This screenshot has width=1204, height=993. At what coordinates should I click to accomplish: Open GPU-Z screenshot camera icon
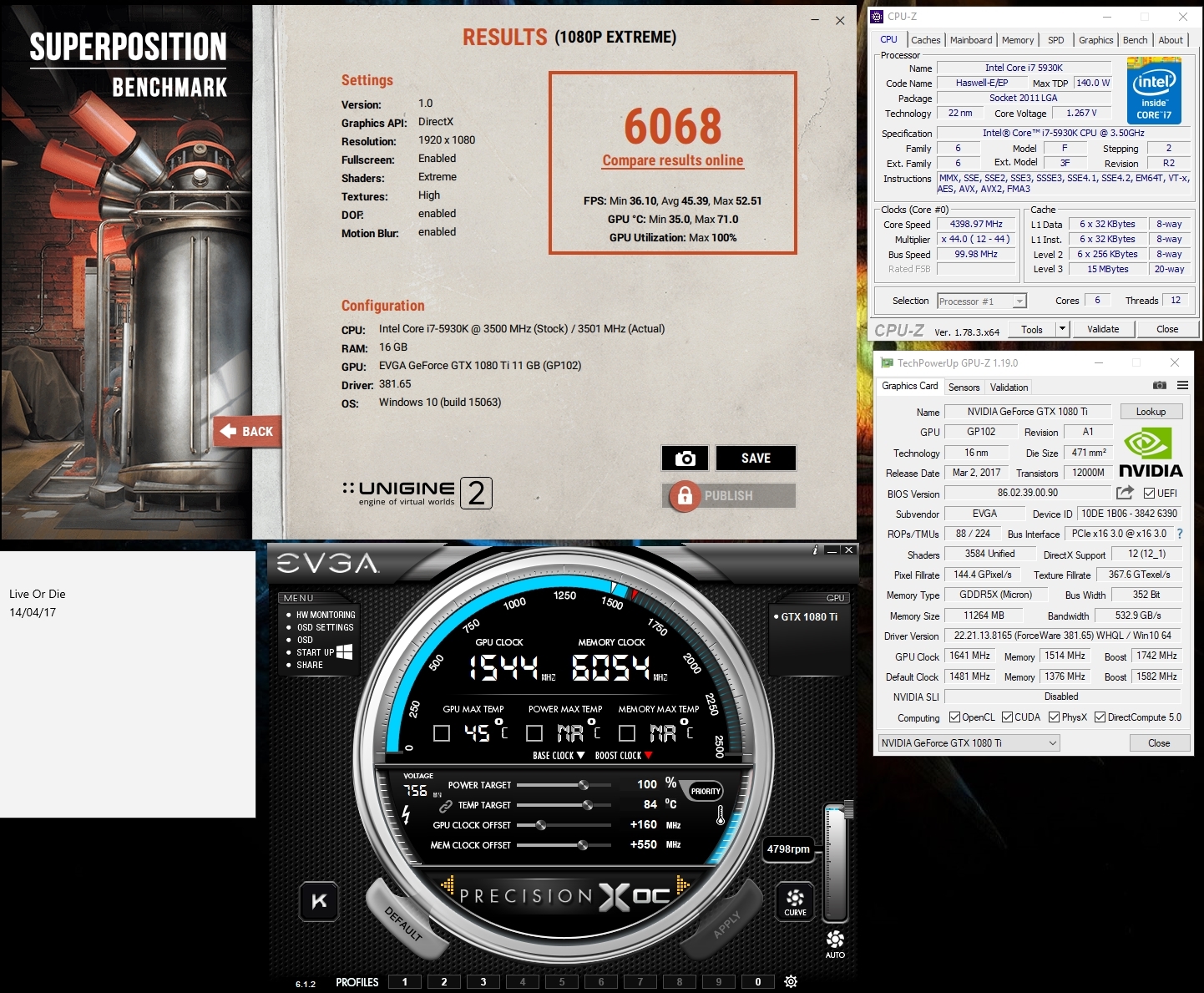click(1159, 386)
